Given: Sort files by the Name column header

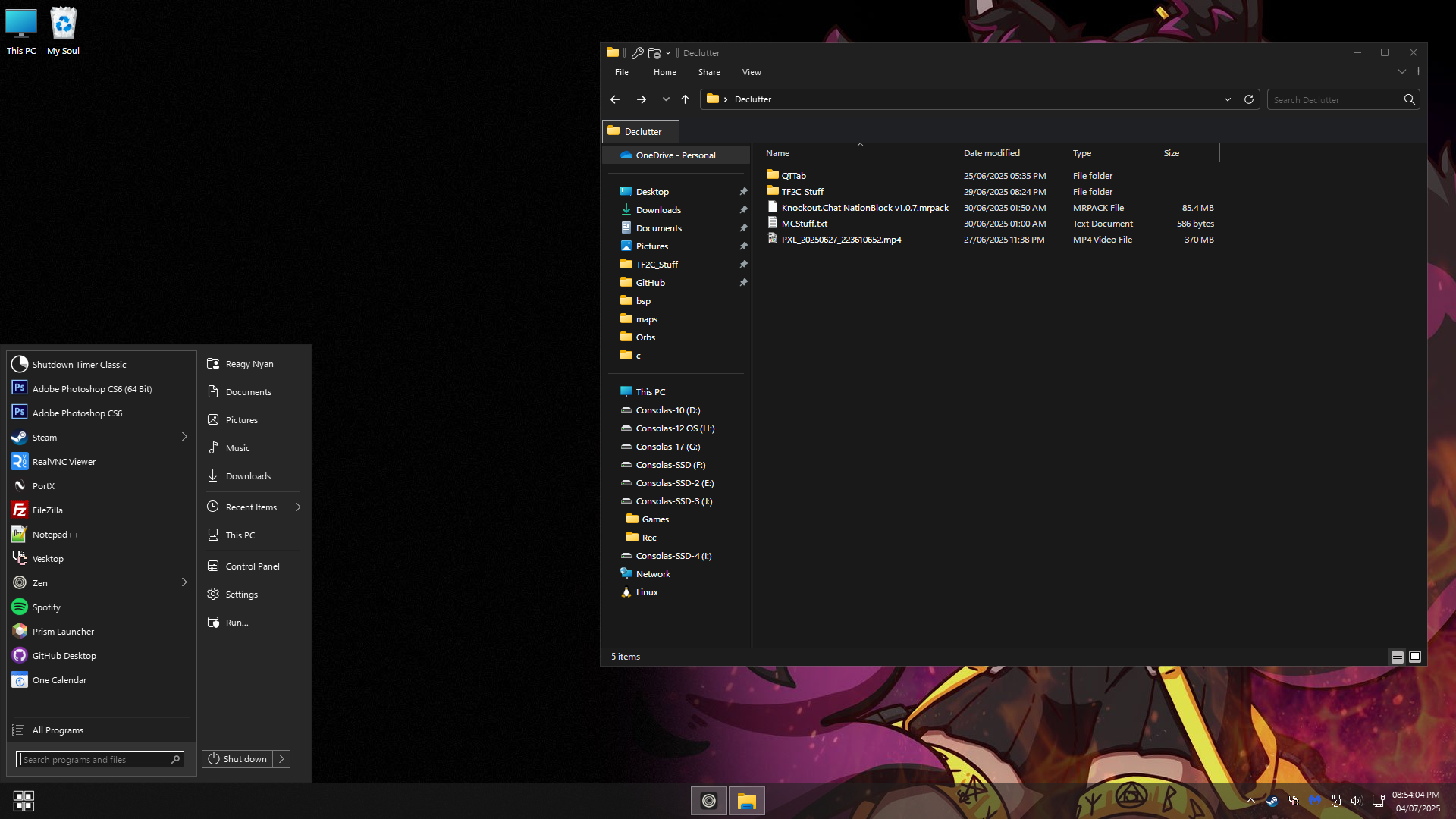Looking at the screenshot, I should (860, 153).
